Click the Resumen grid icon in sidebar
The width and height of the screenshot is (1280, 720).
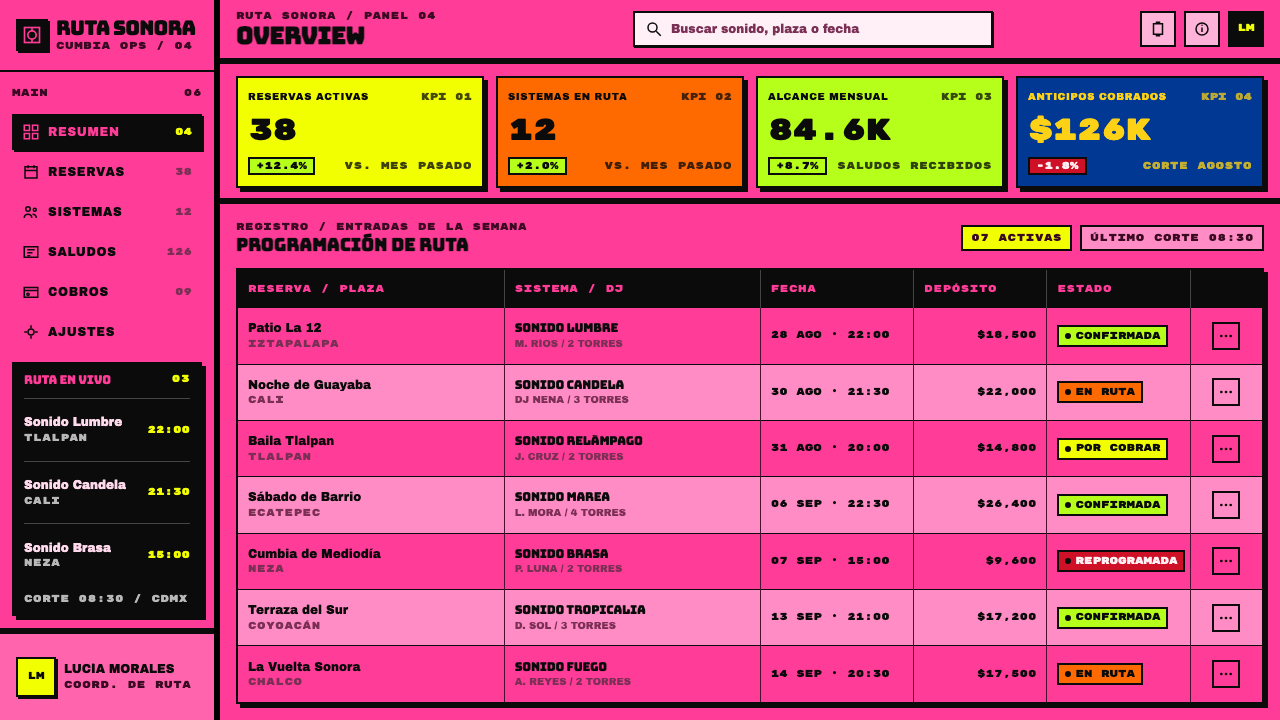[31, 132]
